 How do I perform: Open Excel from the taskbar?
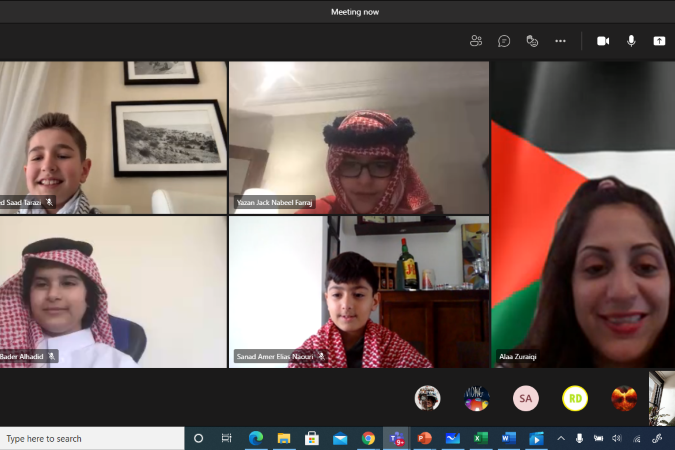[480, 438]
